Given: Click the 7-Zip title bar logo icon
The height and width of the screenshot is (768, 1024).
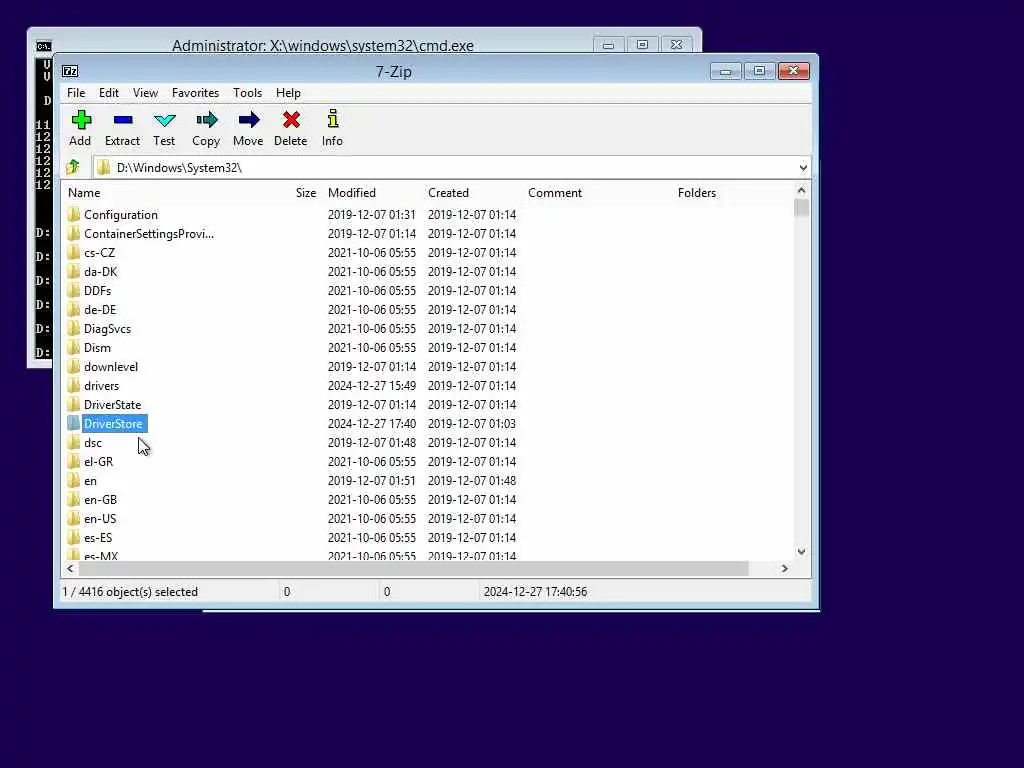Looking at the screenshot, I should click(70, 71).
